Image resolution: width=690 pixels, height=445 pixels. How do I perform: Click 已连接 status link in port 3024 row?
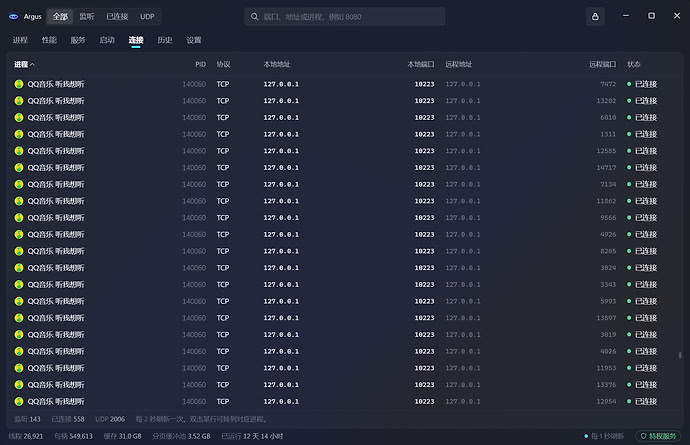coord(646,268)
